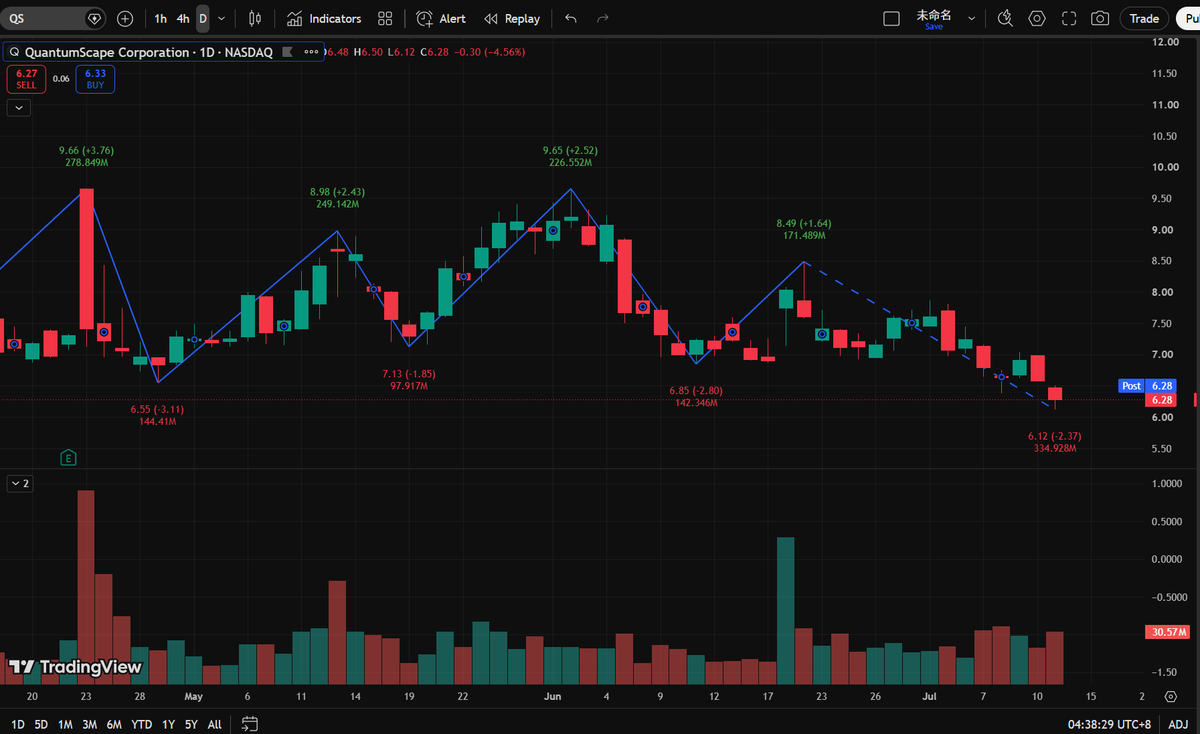This screenshot has width=1200, height=734.
Task: Click the 12.00 price scale label
Action: coord(1164,42)
